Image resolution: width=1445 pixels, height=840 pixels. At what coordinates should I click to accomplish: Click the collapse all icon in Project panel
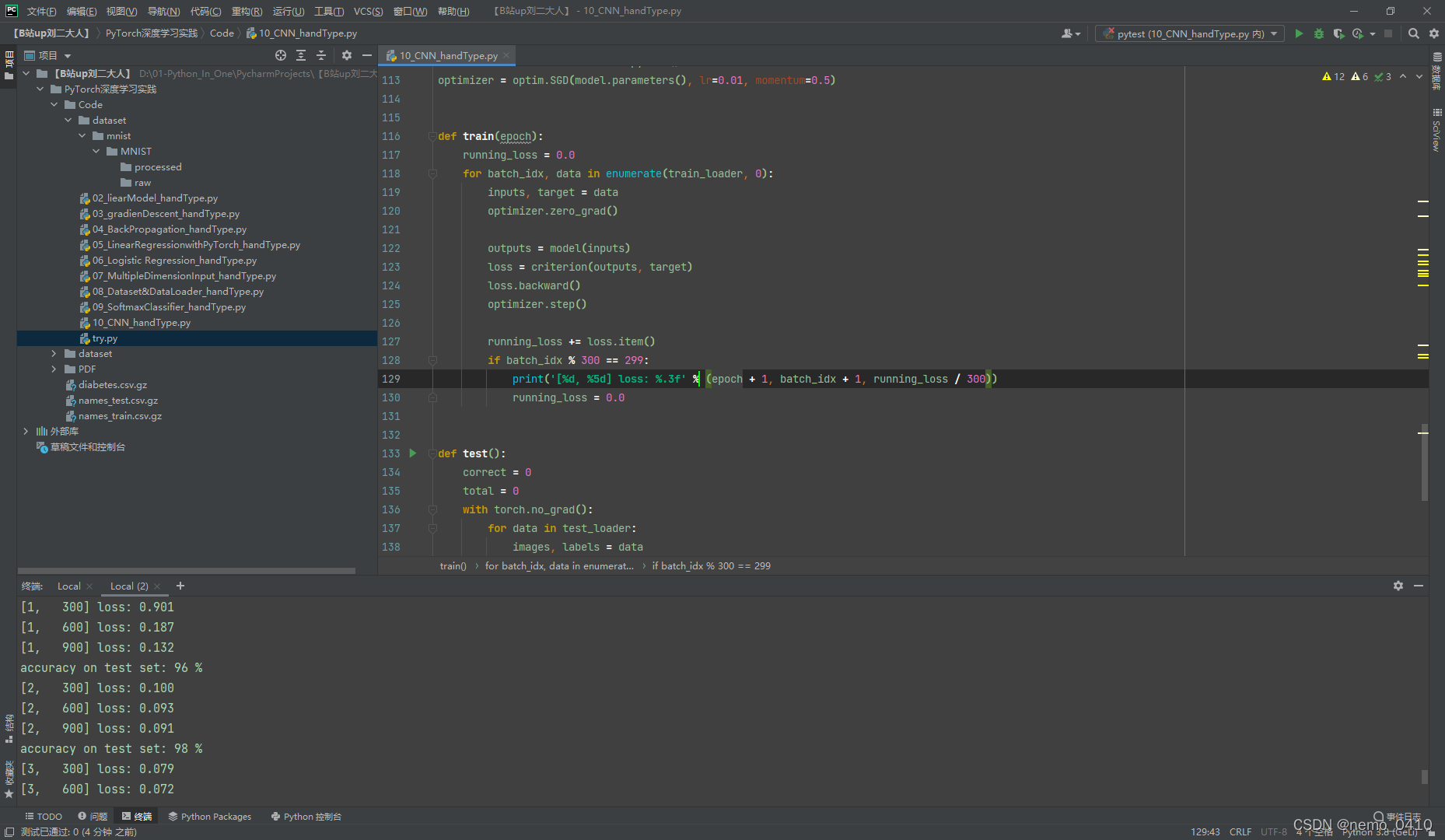point(321,55)
